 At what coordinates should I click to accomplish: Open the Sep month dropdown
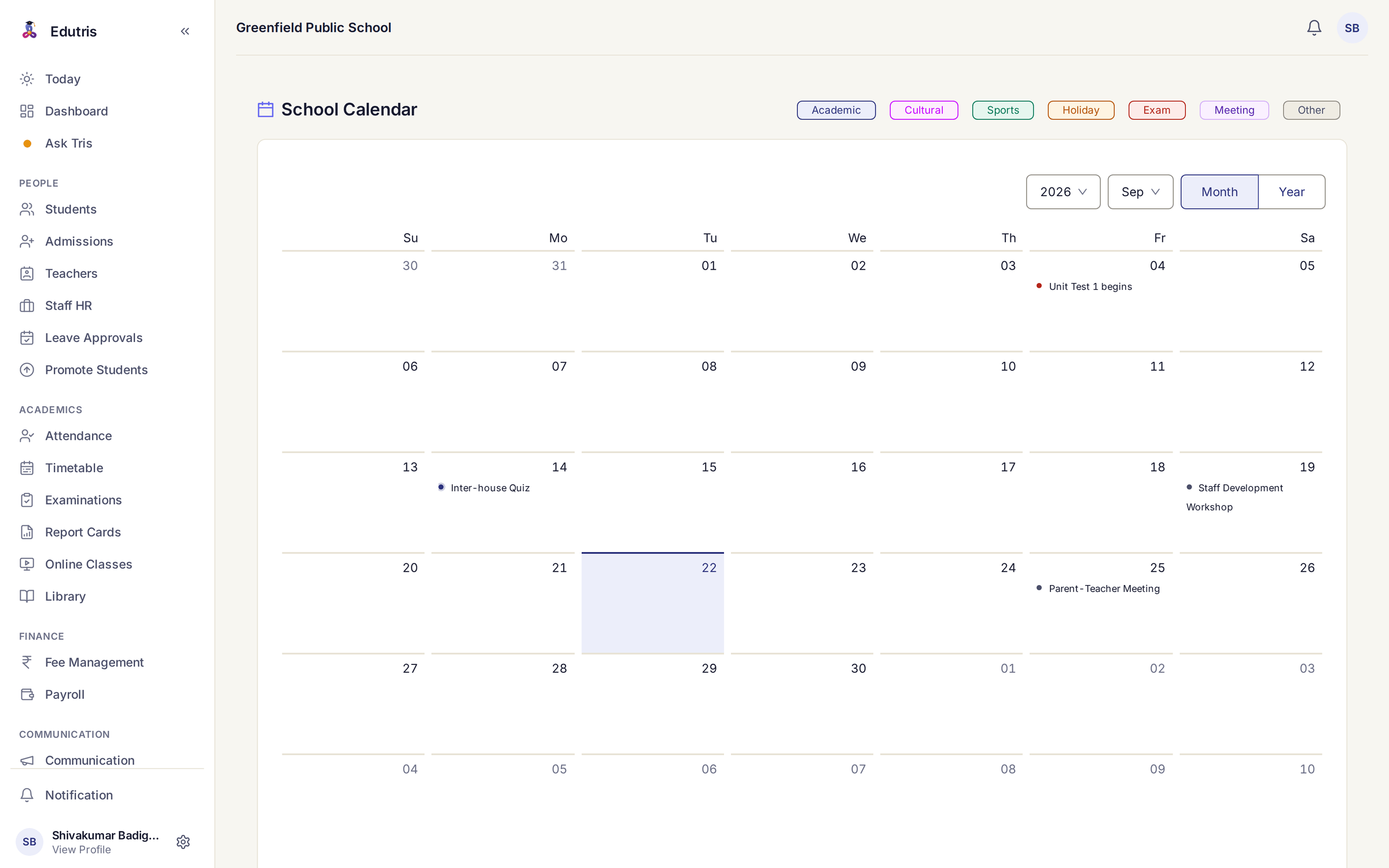coord(1140,192)
